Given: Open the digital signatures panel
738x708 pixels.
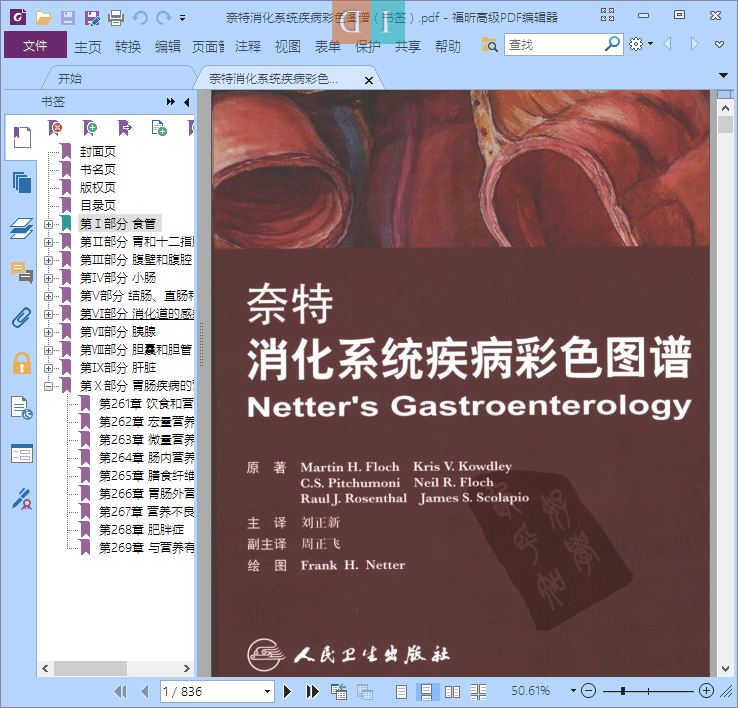Looking at the screenshot, I should (x=22, y=499).
